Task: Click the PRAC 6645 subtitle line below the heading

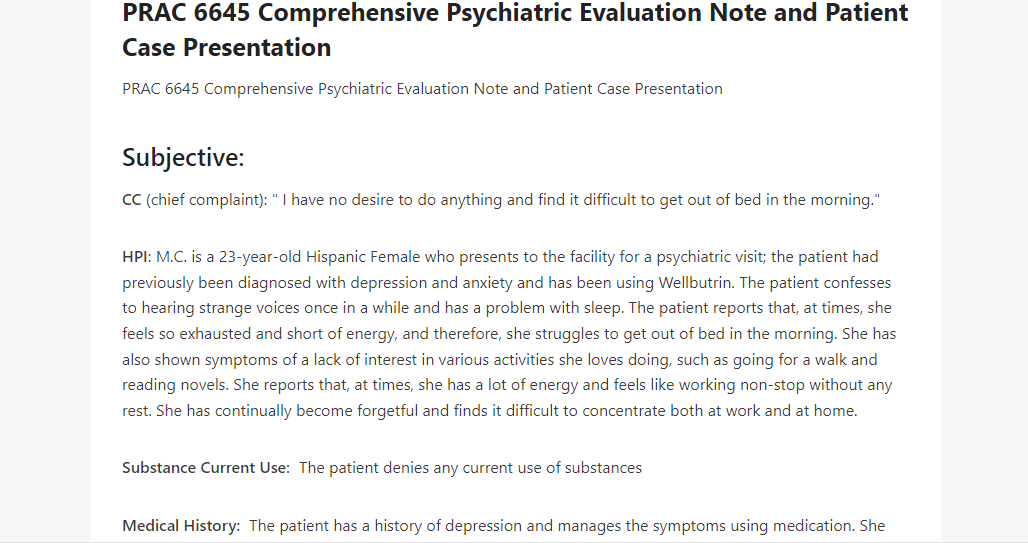Action: click(x=422, y=89)
